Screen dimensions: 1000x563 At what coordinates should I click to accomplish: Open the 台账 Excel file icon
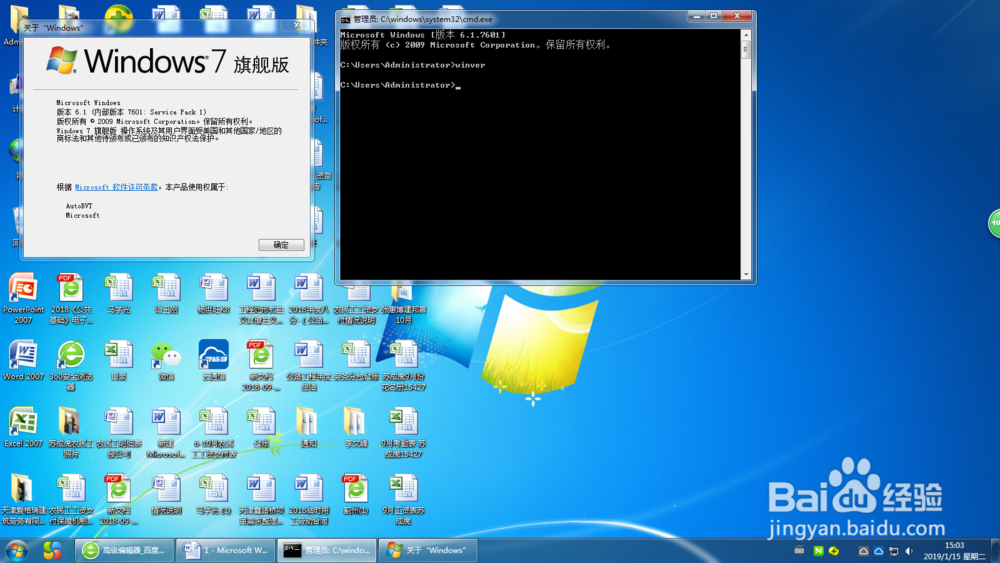[x=261, y=427]
